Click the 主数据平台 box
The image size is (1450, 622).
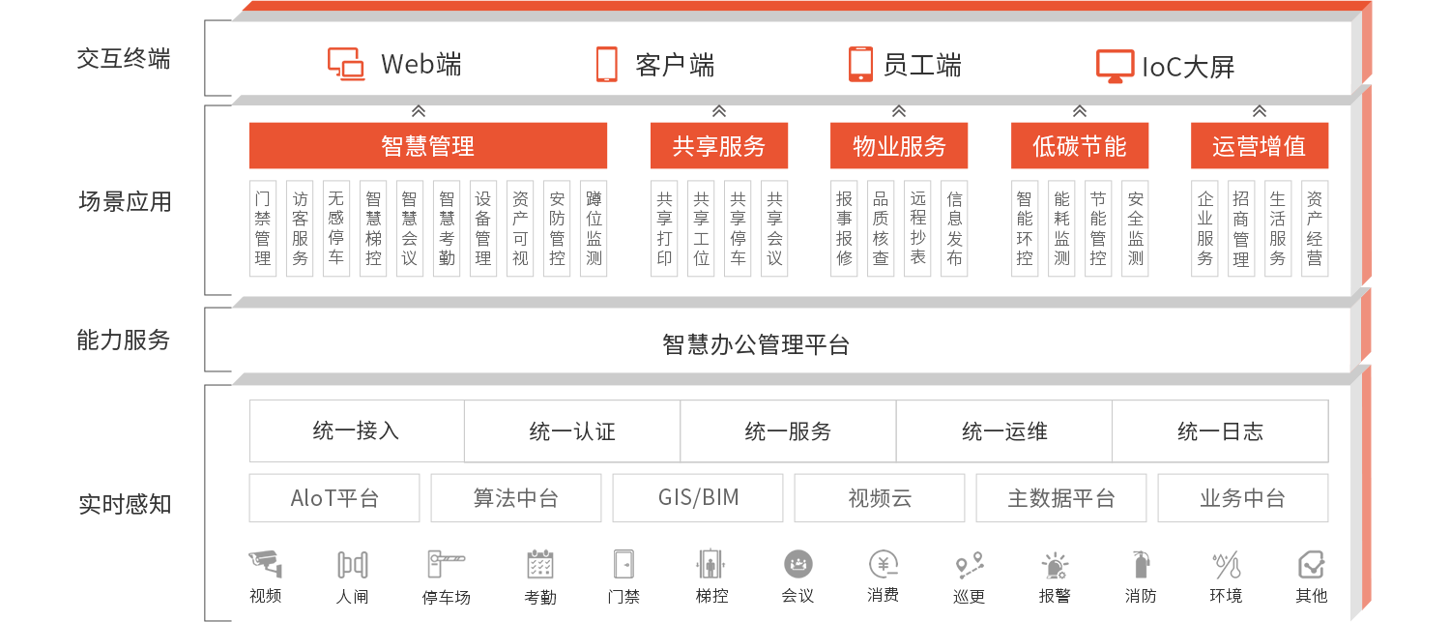1061,498
